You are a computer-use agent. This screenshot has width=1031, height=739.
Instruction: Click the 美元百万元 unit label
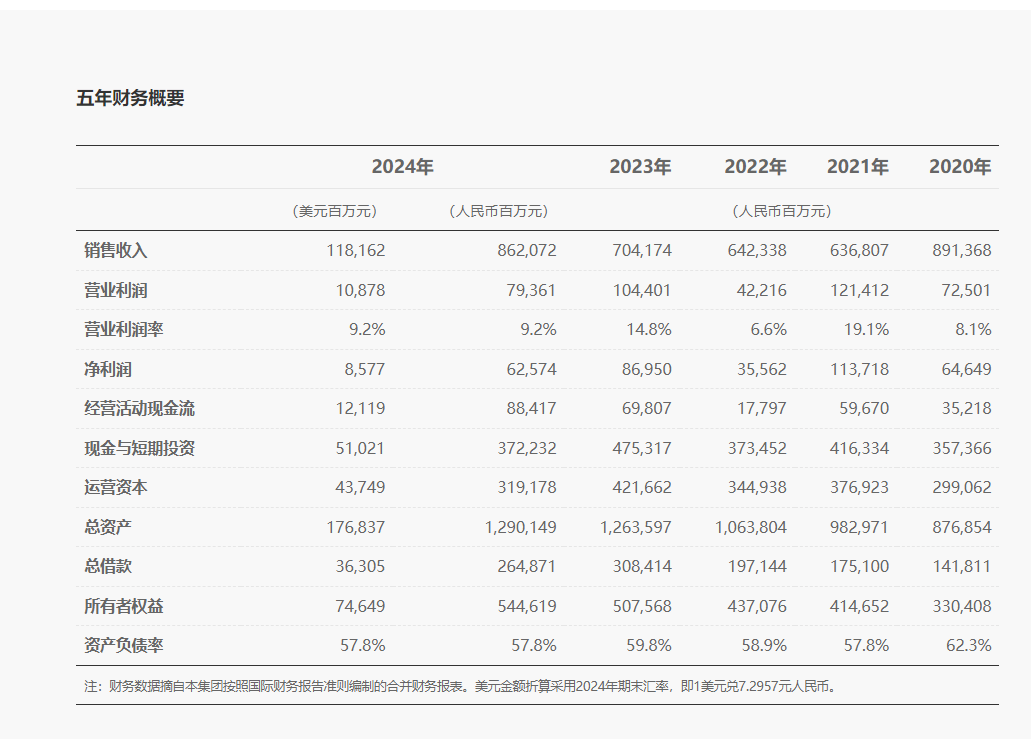click(334, 211)
